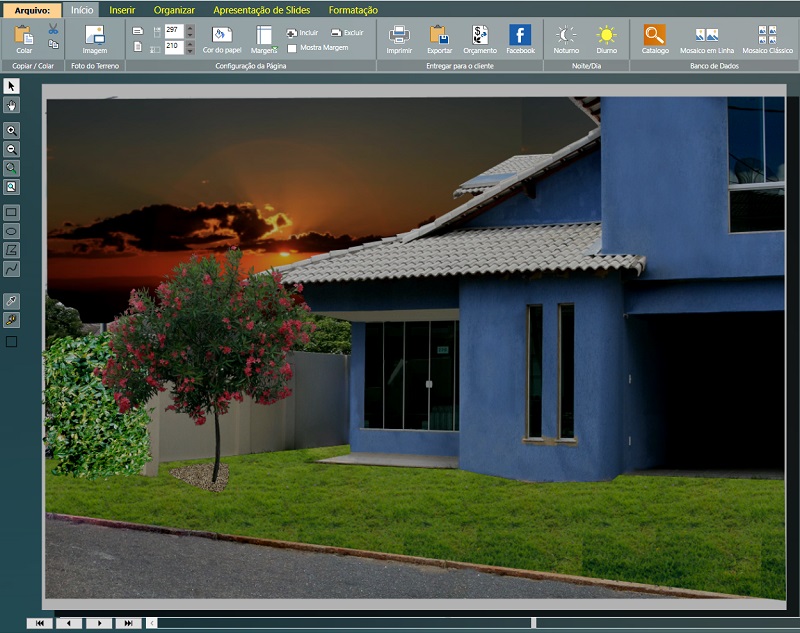Open the Catalogo search icon
The height and width of the screenshot is (633, 800).
[x=654, y=37]
